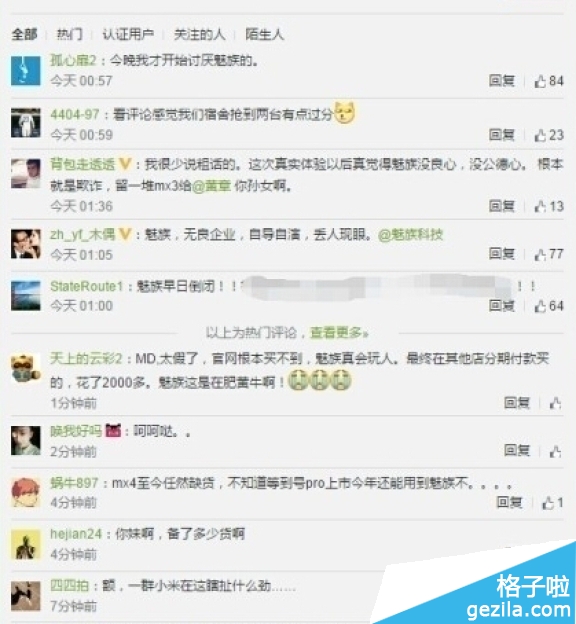The image size is (576, 624).
Task: Open the @魅族科技 mention link
Action: coord(410,235)
